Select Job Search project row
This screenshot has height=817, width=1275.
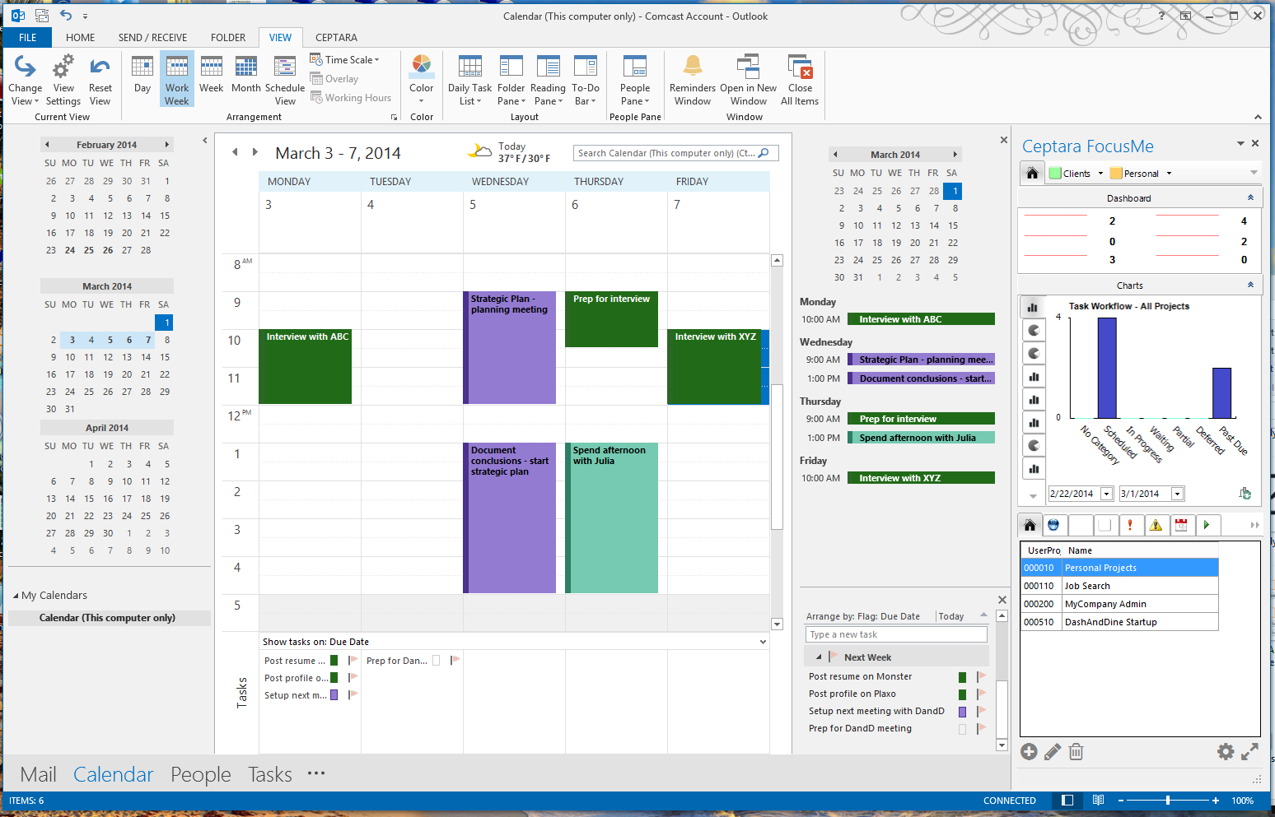[x=1119, y=586]
